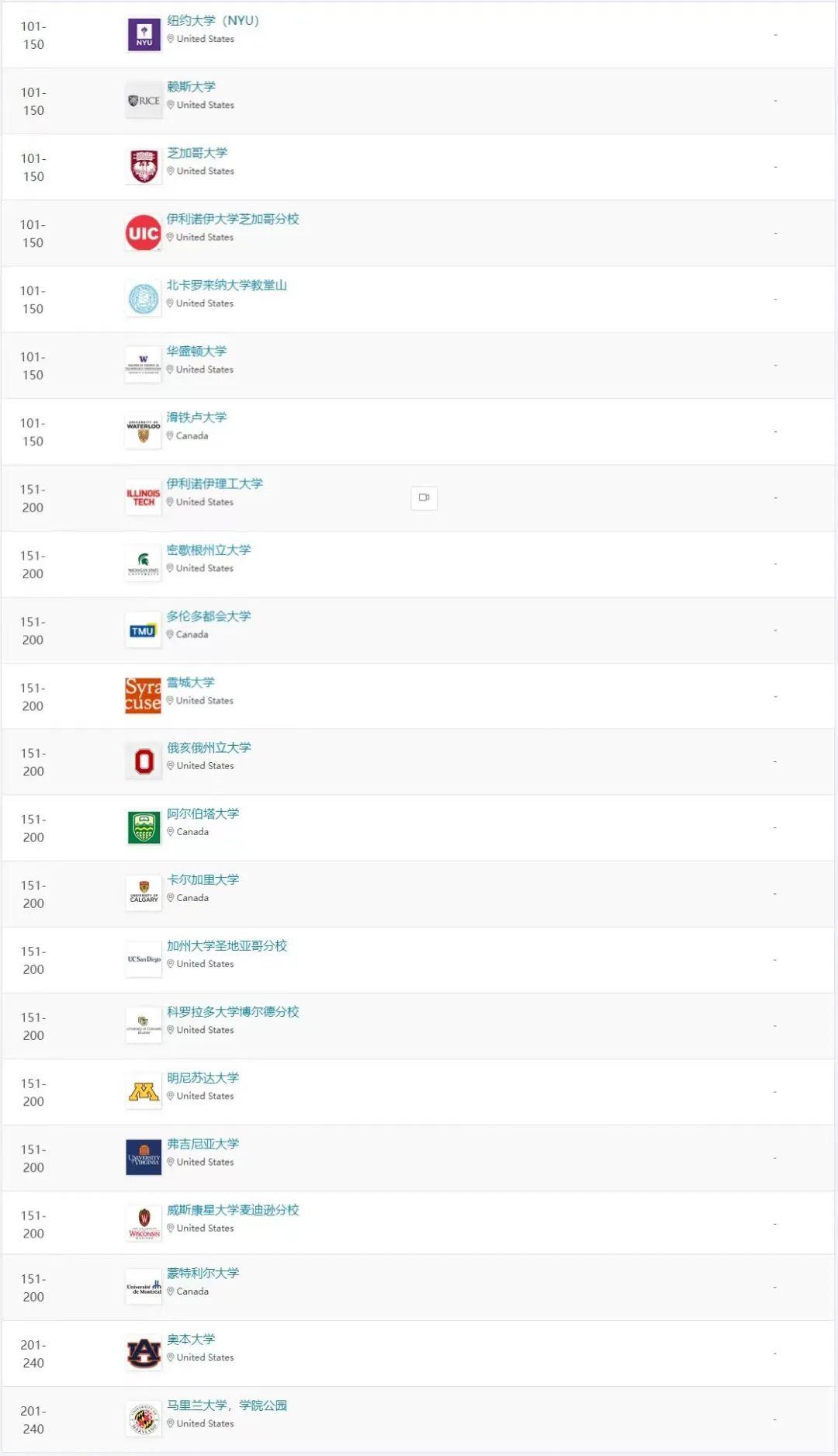Click the University of Alberta green crest
Viewport: 838px width, 1456px height.
[x=144, y=827]
